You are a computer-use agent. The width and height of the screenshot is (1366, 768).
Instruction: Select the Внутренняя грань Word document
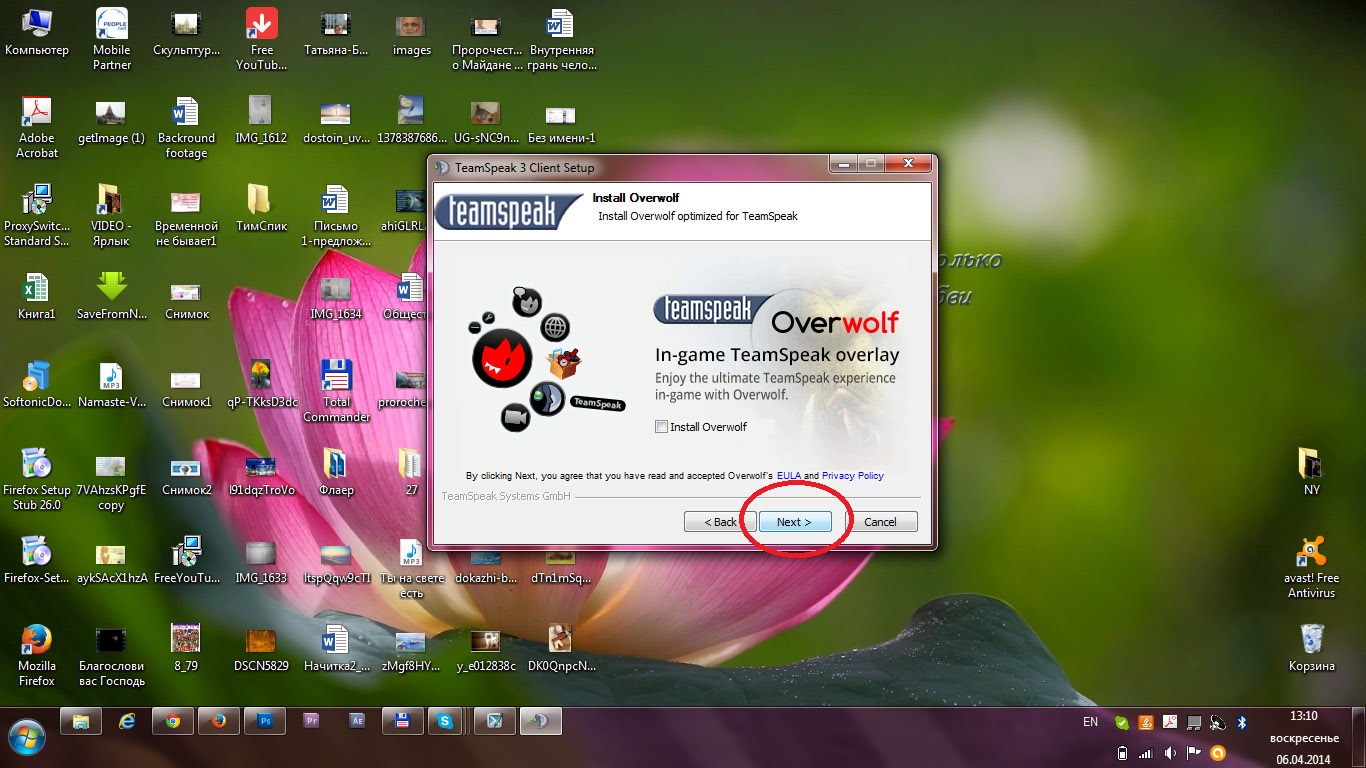[x=561, y=40]
